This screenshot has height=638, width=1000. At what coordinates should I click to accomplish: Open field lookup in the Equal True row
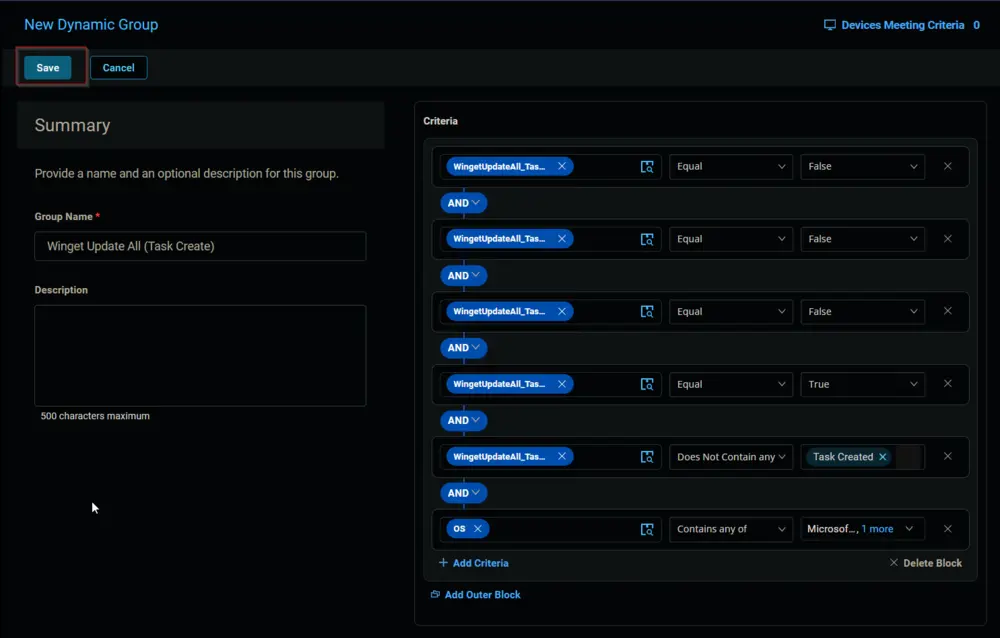click(647, 384)
